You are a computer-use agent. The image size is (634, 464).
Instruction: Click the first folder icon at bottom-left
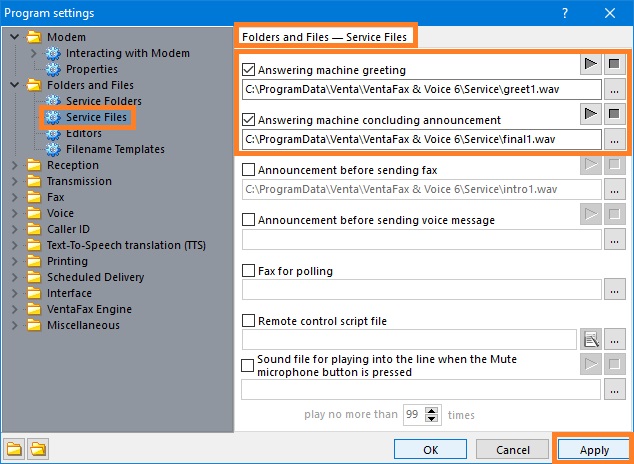14,449
